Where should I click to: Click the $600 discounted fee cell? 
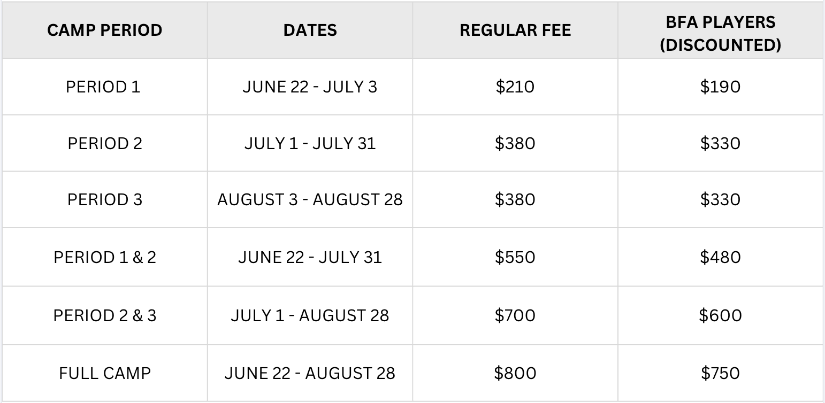pyautogui.click(x=720, y=315)
